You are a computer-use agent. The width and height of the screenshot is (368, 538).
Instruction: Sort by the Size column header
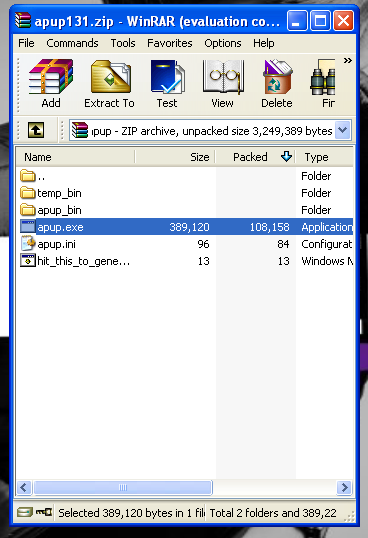tap(175, 157)
